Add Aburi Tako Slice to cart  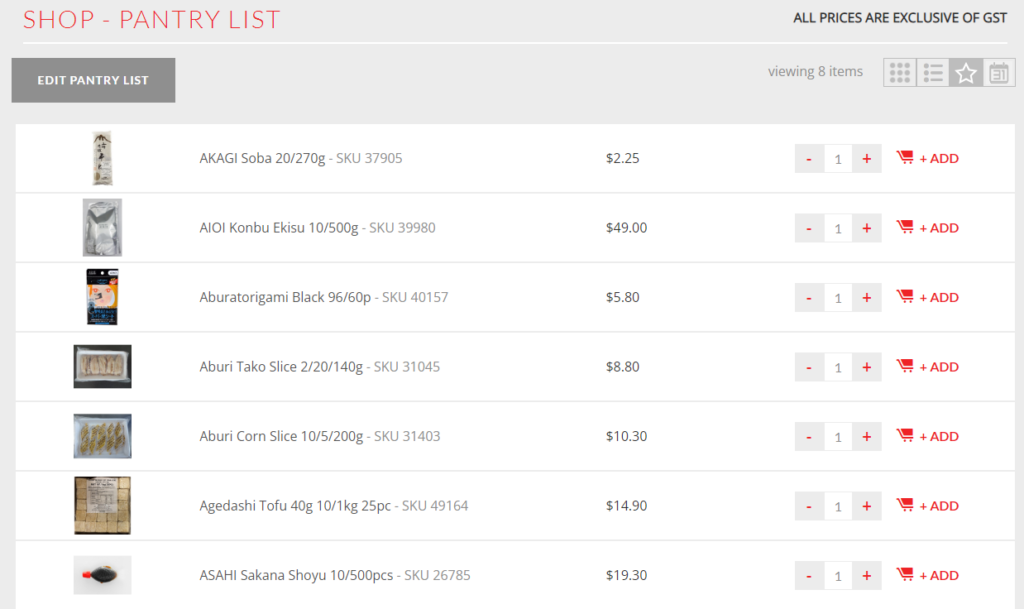[927, 367]
